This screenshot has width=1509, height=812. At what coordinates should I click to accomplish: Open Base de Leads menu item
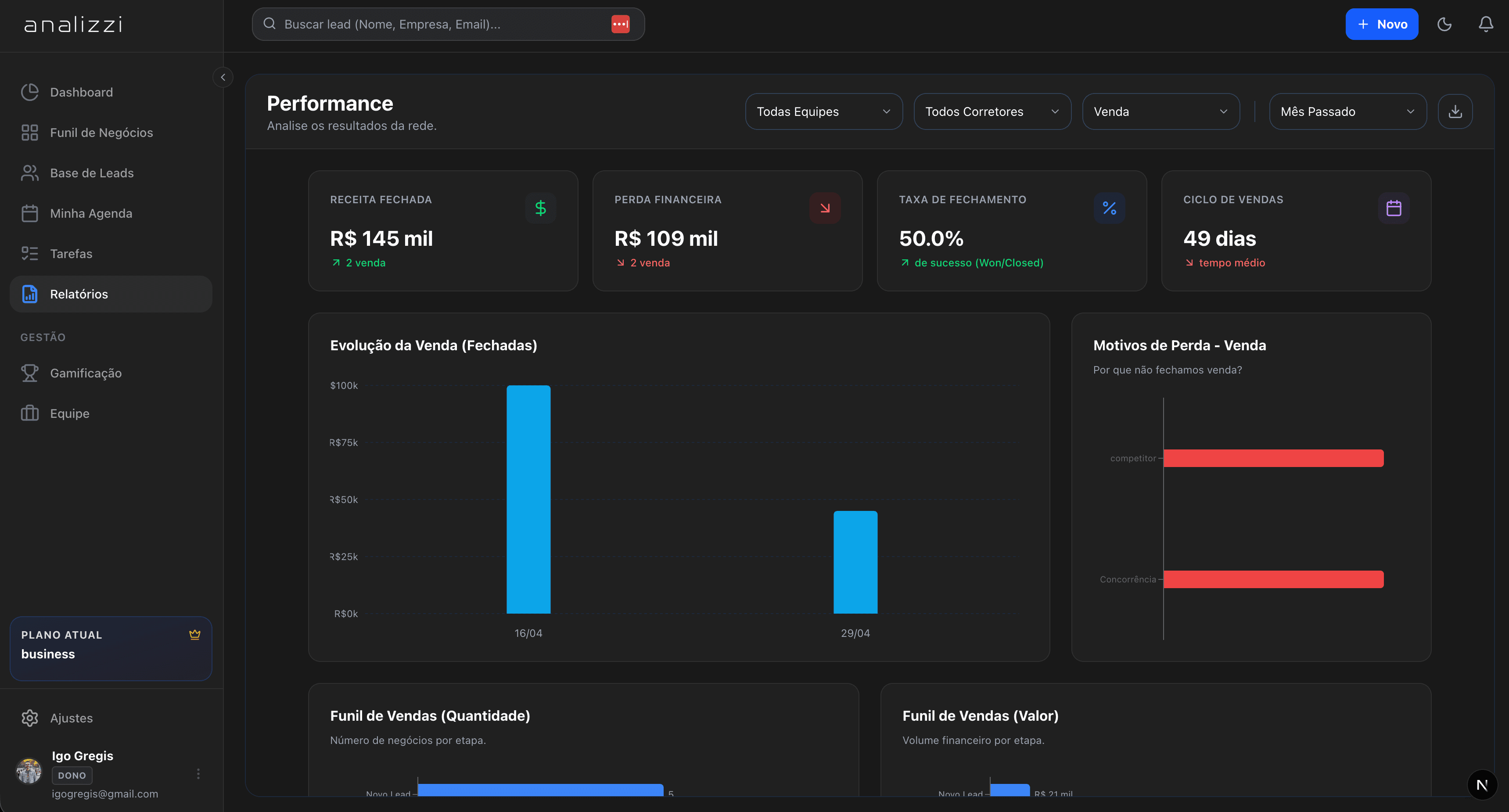point(111,173)
